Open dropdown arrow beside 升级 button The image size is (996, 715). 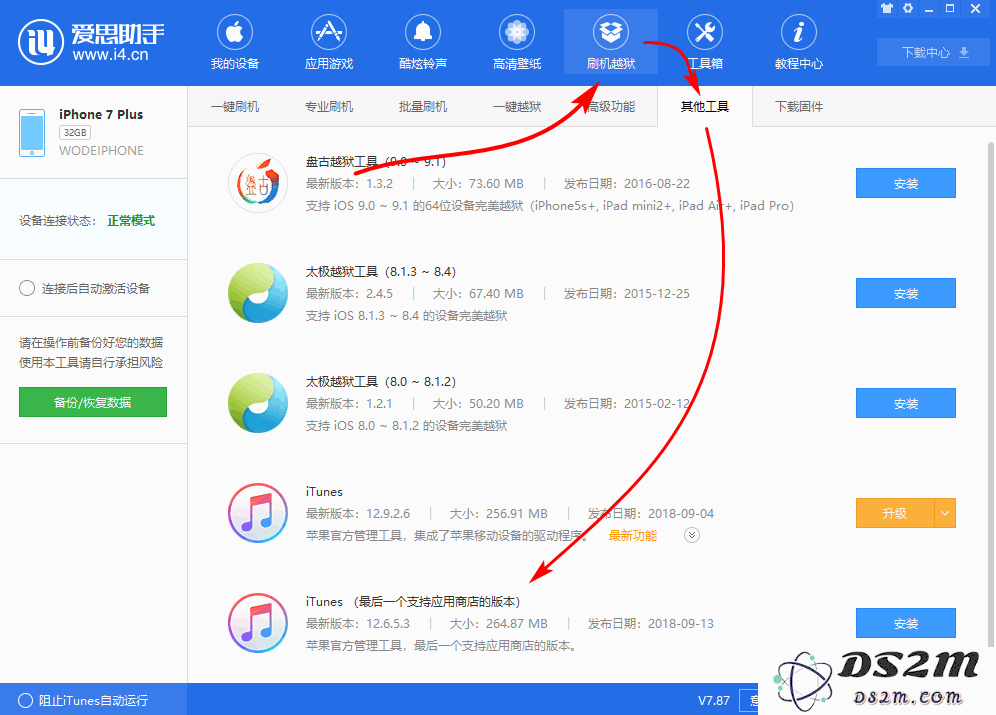coord(945,513)
